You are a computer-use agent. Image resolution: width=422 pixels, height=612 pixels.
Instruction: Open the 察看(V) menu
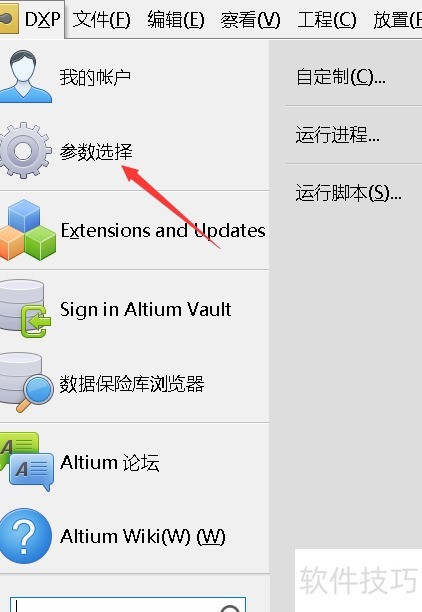coord(250,20)
